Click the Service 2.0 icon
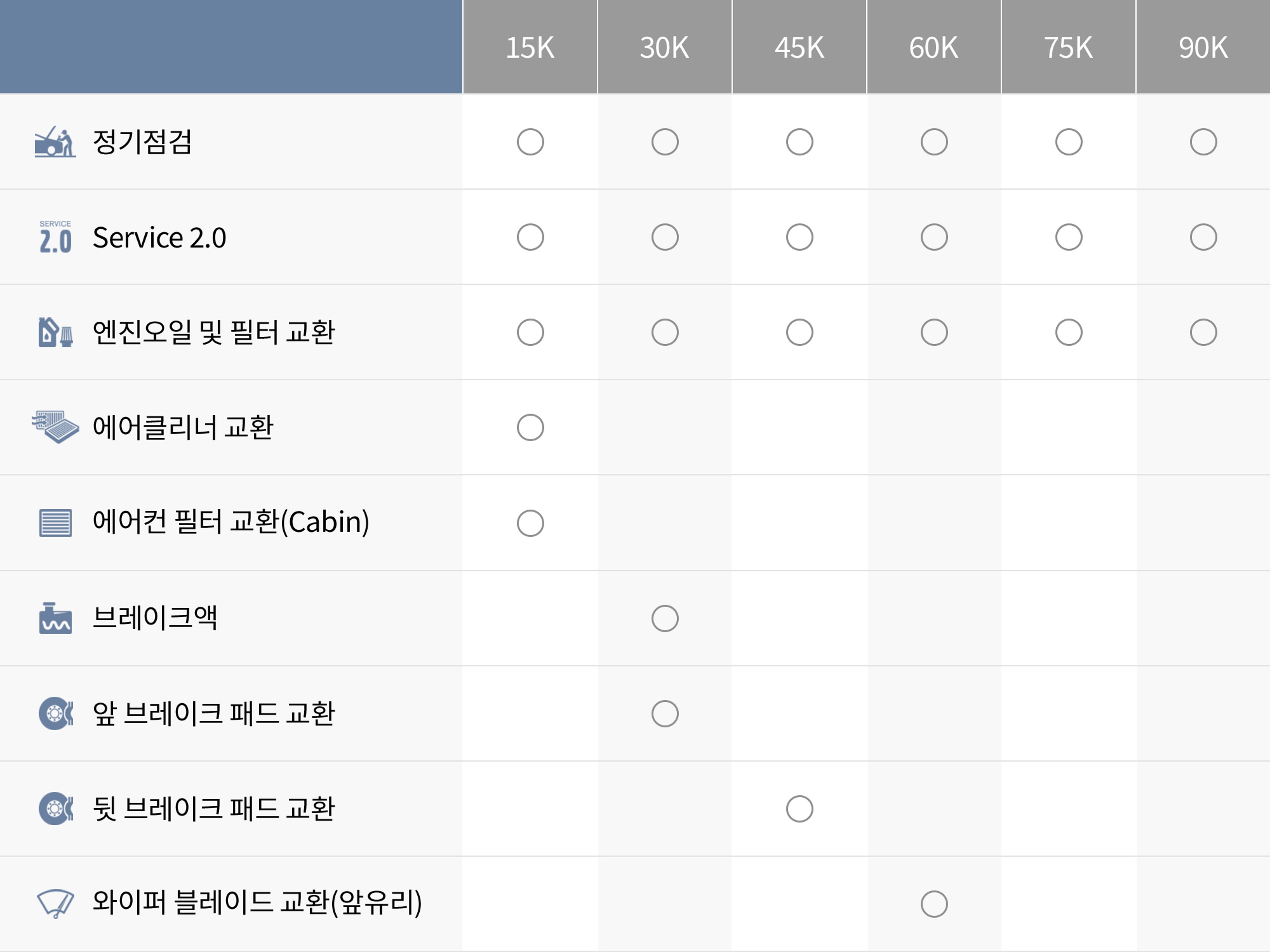1270x952 pixels. point(55,237)
